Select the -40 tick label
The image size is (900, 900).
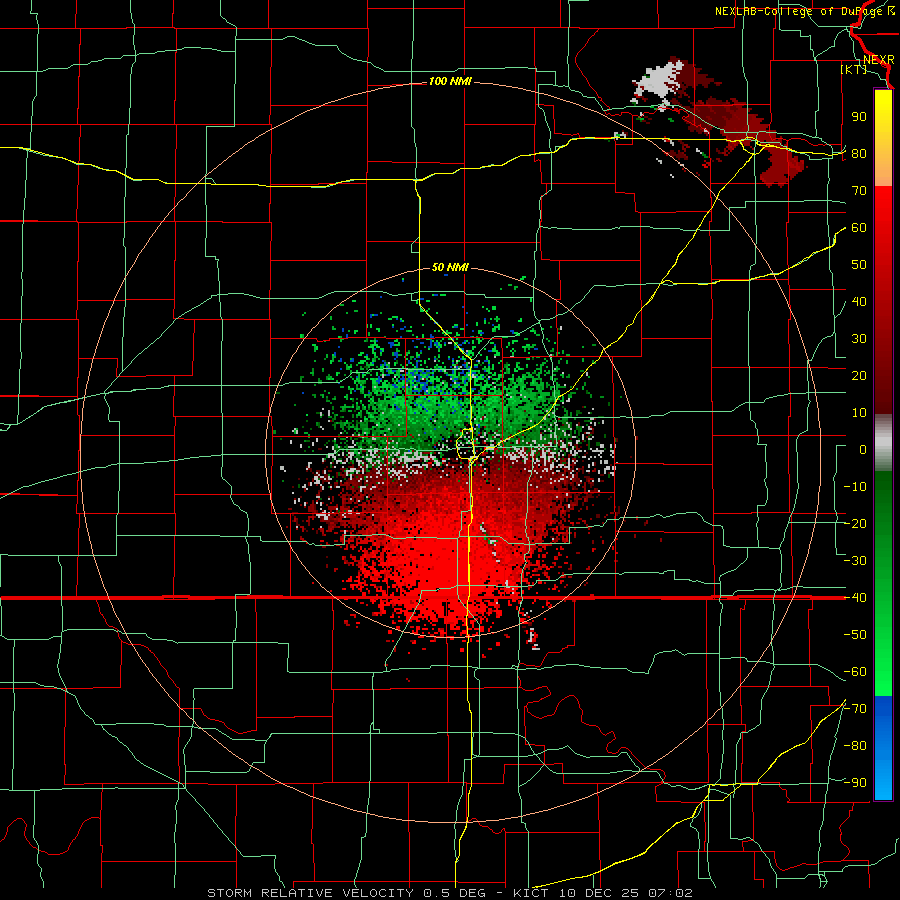(855, 598)
